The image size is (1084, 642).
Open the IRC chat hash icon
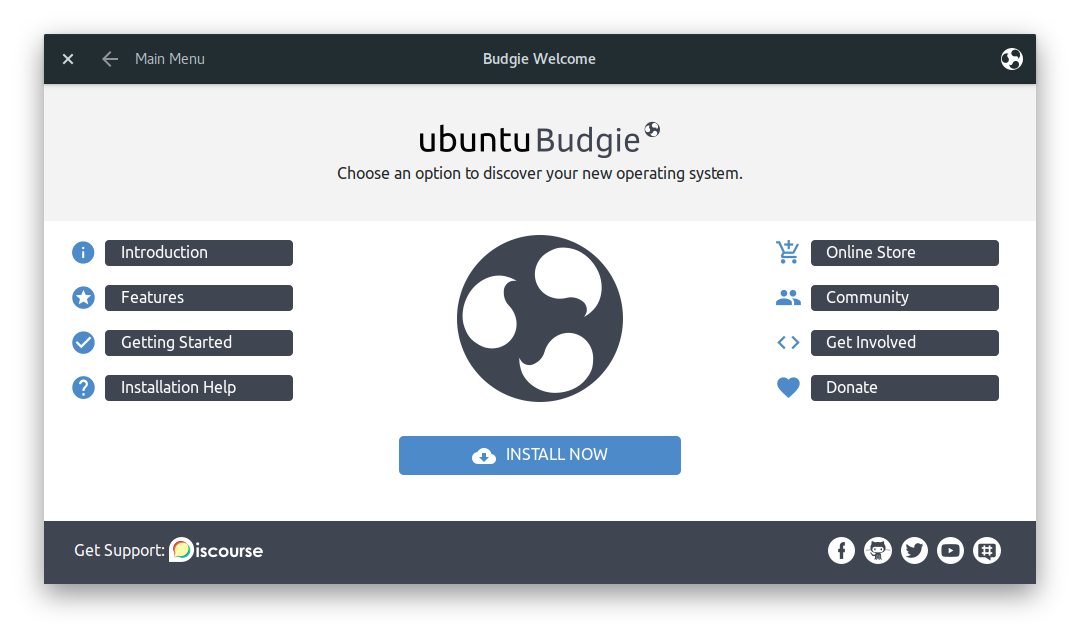[987, 551]
